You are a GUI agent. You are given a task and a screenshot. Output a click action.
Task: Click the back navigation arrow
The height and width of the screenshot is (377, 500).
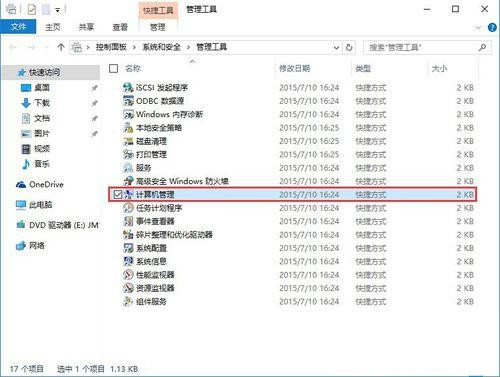click(x=13, y=47)
